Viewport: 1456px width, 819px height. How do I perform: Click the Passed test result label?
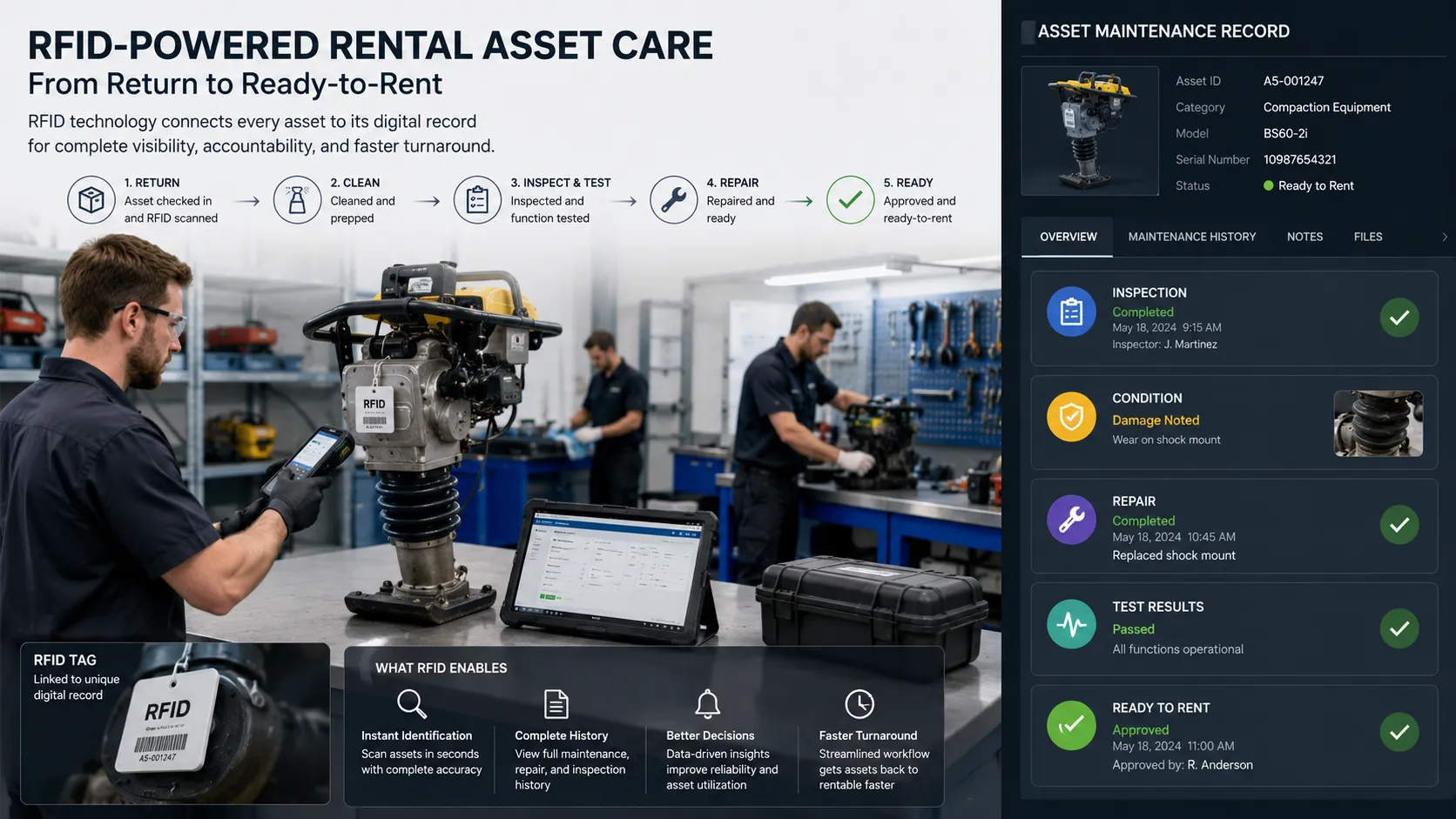tap(1133, 629)
